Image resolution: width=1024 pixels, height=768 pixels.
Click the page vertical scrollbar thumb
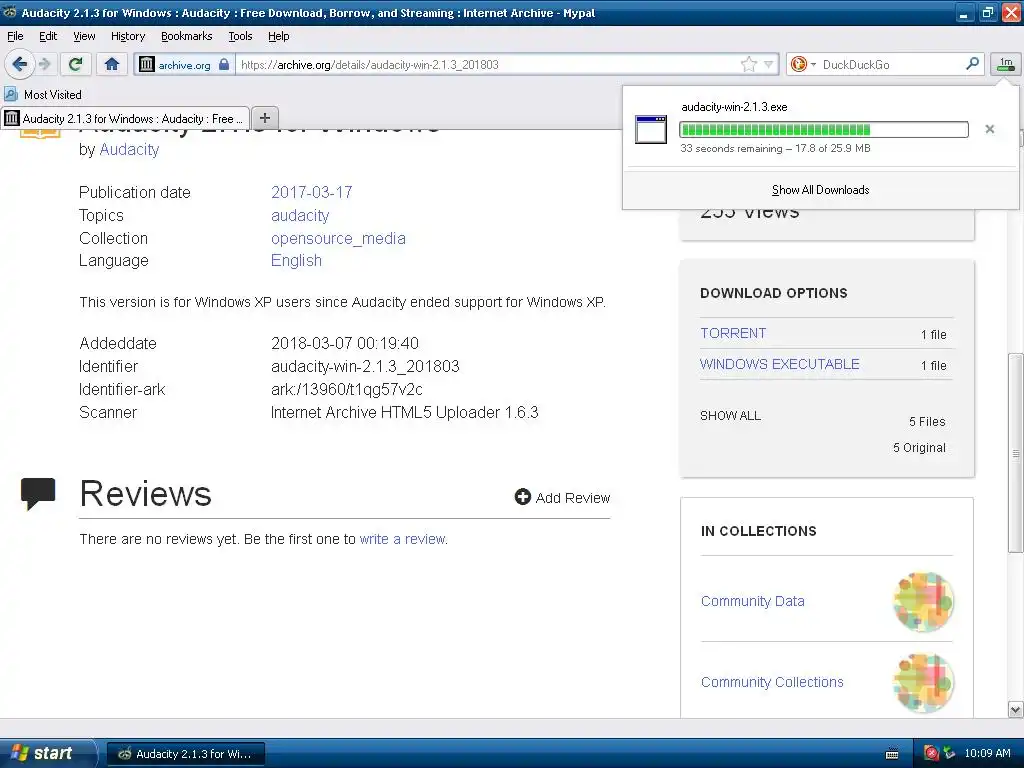point(1016,453)
